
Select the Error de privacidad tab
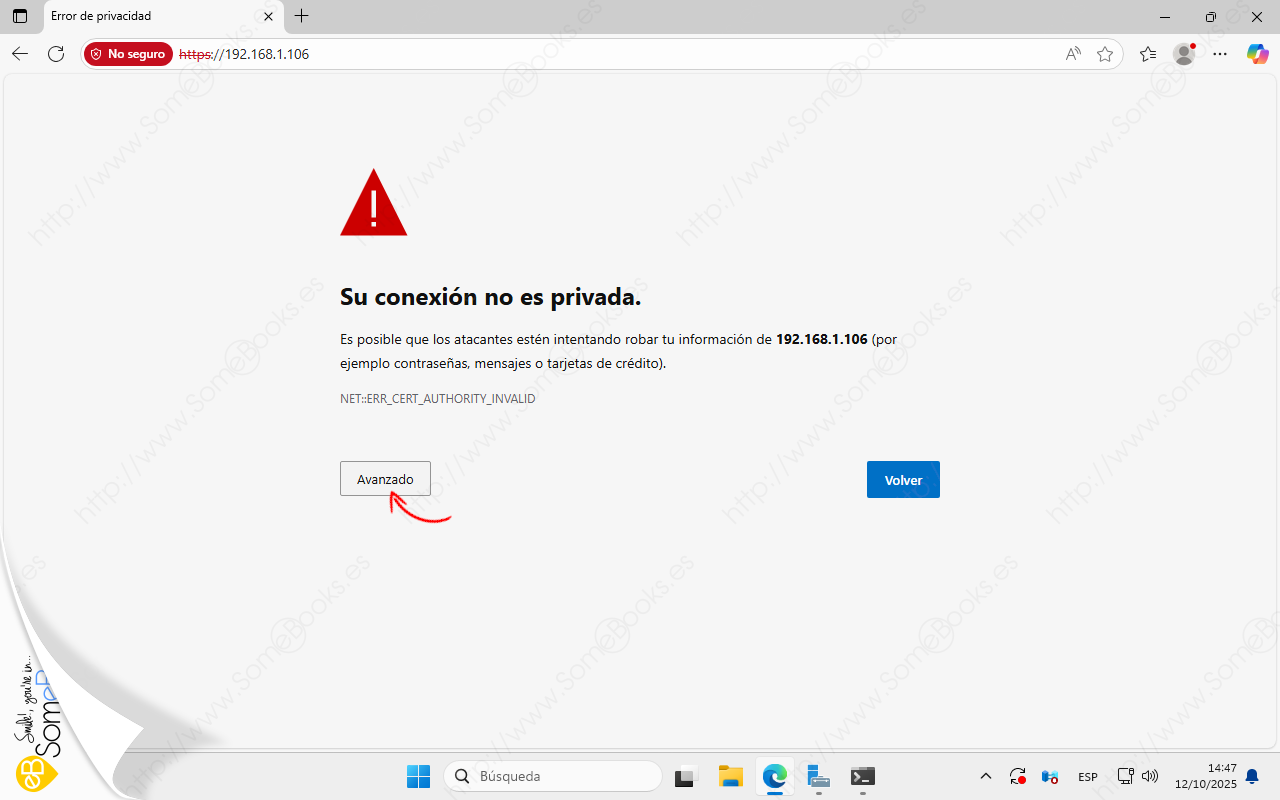[x=150, y=16]
